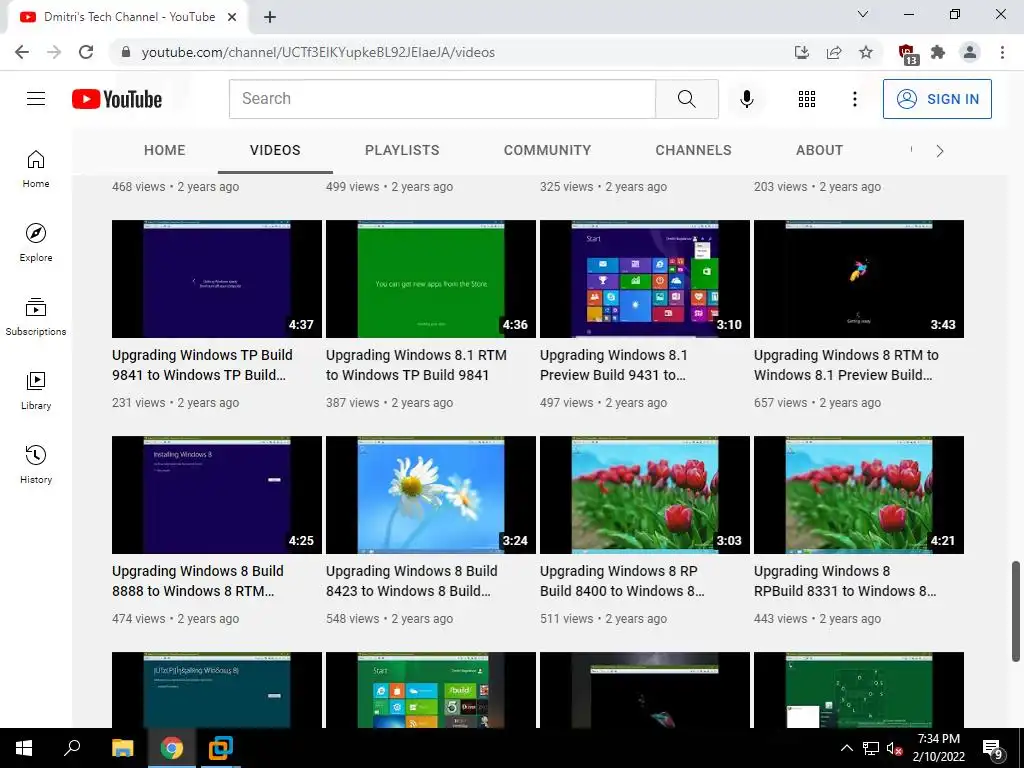Viewport: 1024px width, 768px height.
Task: Open a new browser tab
Action: click(270, 18)
